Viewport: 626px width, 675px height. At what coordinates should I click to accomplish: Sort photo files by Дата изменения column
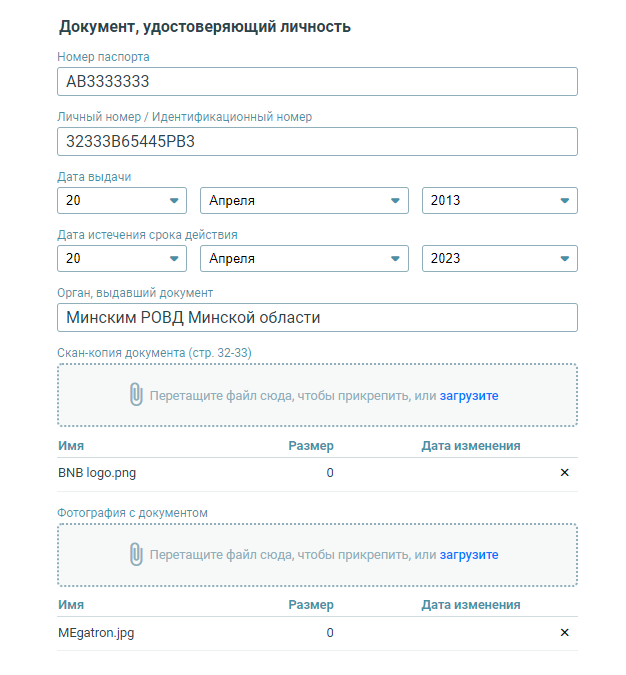tap(471, 604)
